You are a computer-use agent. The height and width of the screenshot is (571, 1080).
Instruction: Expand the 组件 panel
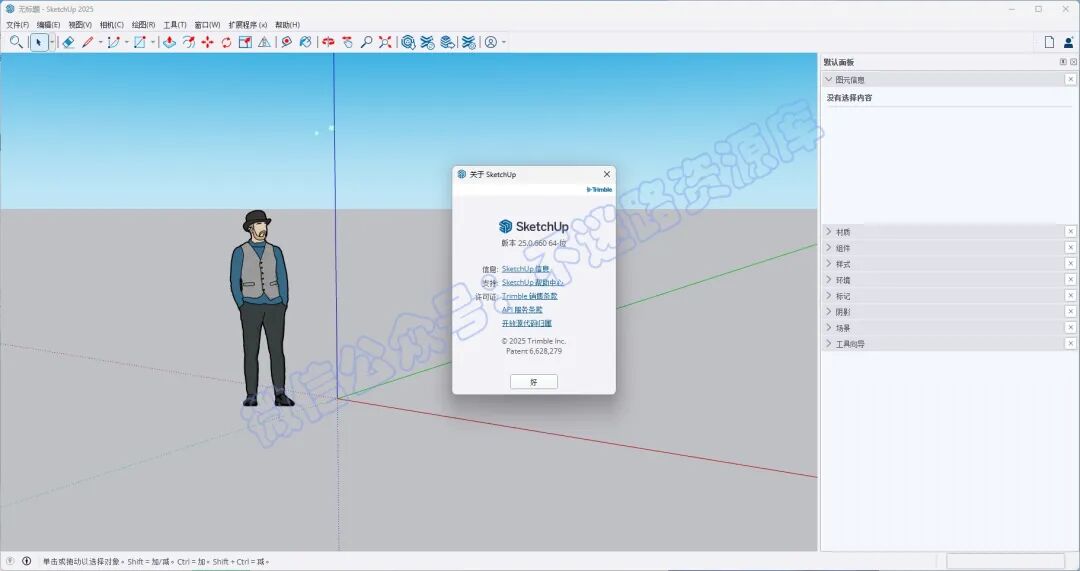click(x=829, y=248)
